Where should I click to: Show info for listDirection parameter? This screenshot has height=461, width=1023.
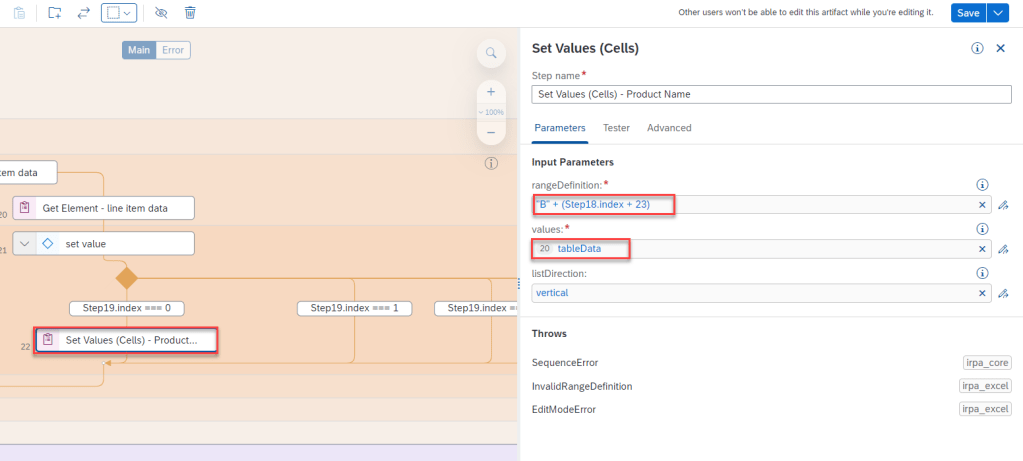pos(982,273)
